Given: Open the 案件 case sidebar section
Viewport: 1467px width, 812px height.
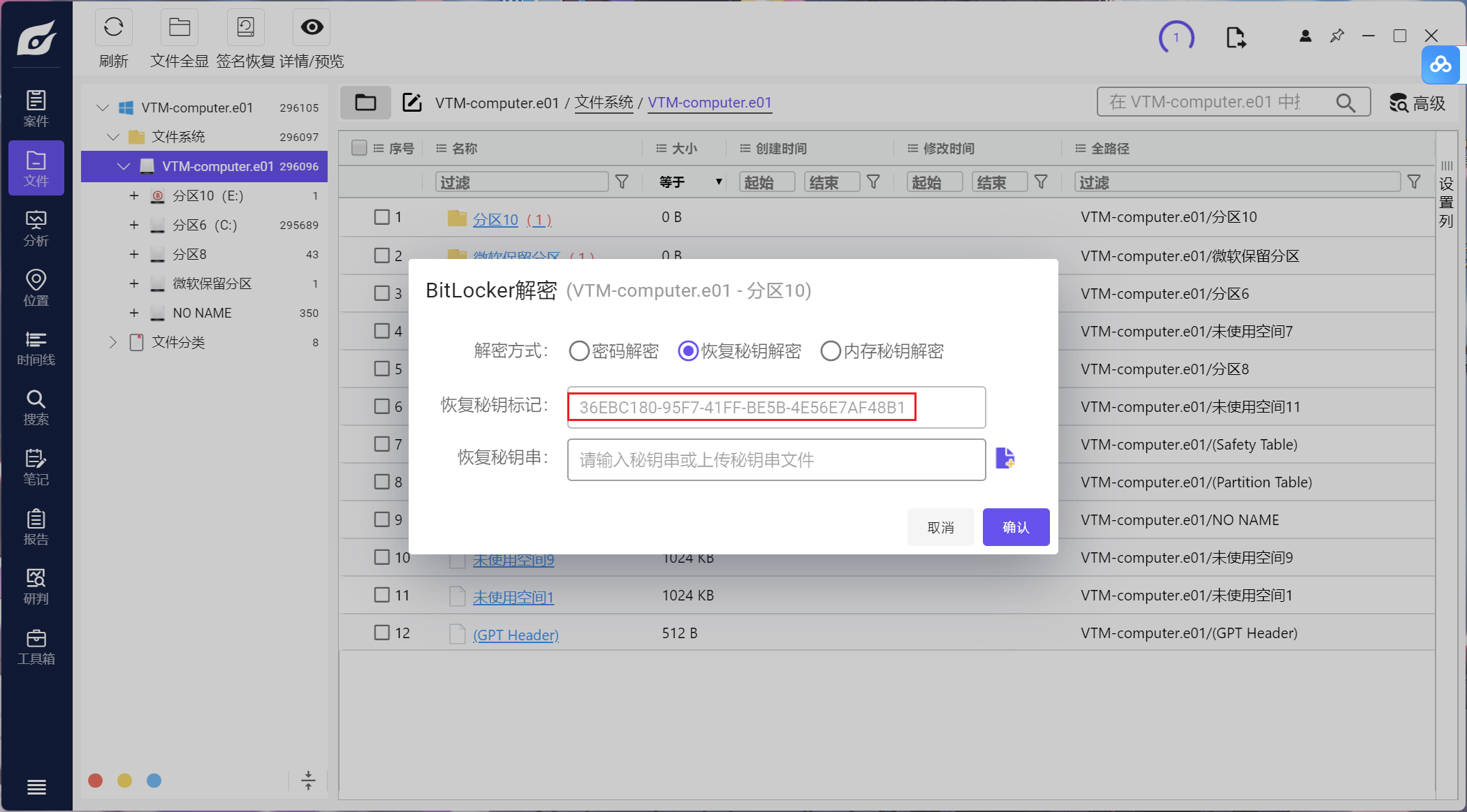Looking at the screenshot, I should (36, 108).
